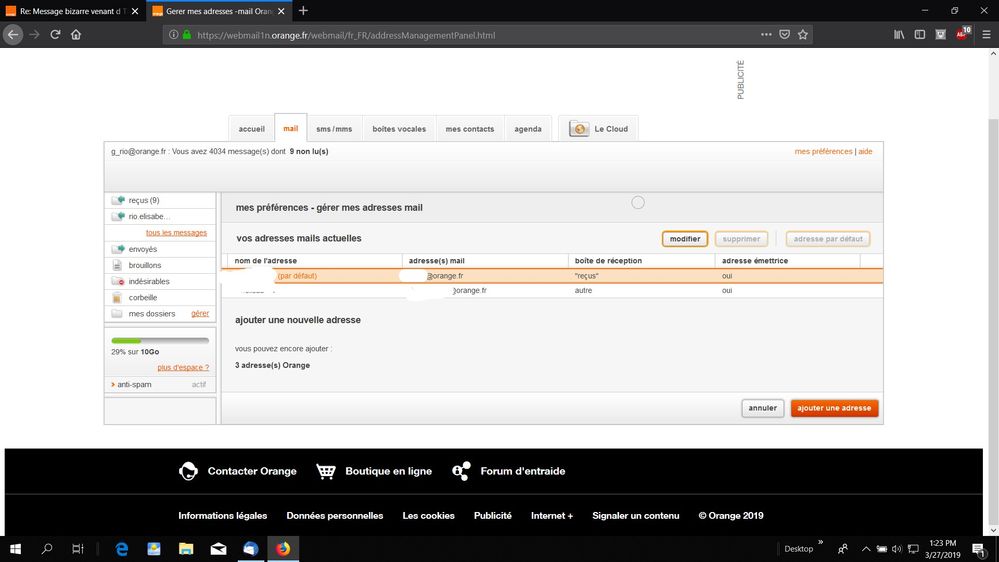Image resolution: width=999 pixels, height=562 pixels.
Task: Open the plus d'espace link
Action: tap(183, 368)
